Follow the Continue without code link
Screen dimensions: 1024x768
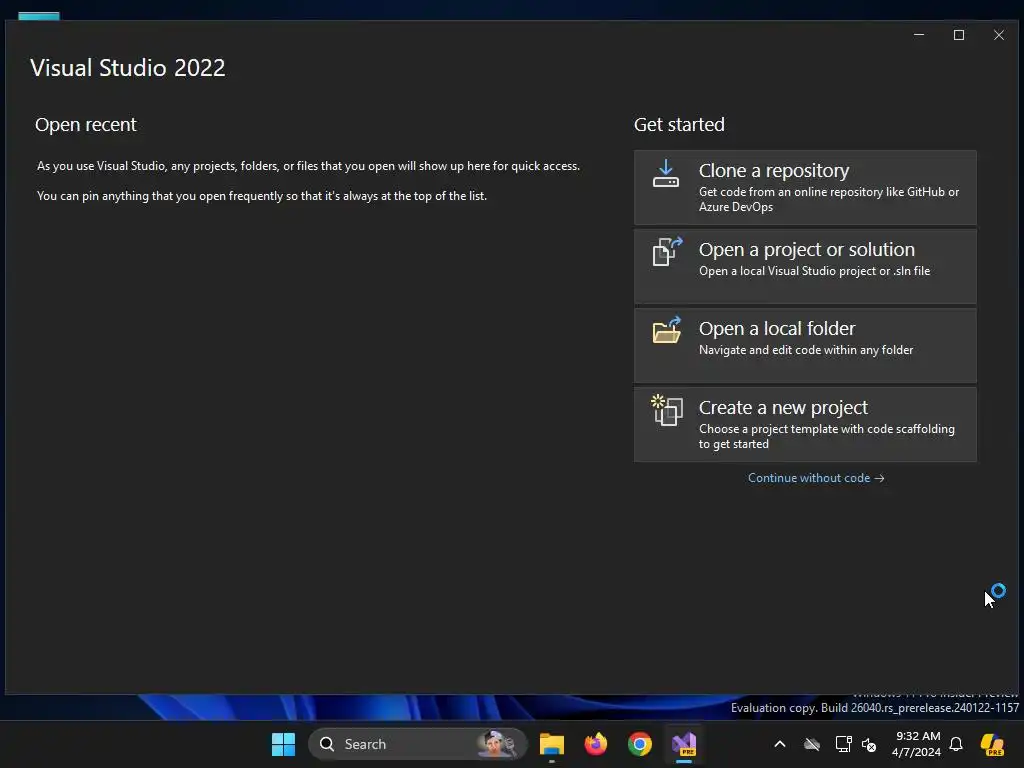point(816,478)
